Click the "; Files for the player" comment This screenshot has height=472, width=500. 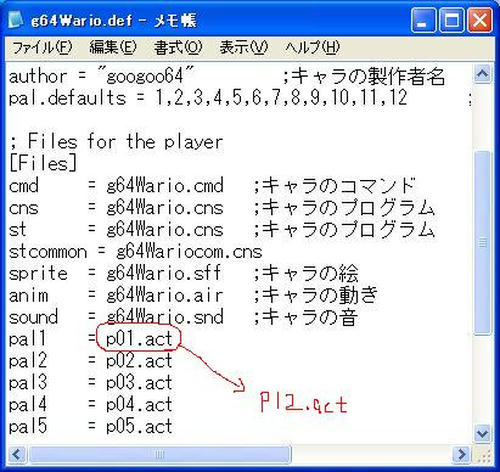point(116,142)
